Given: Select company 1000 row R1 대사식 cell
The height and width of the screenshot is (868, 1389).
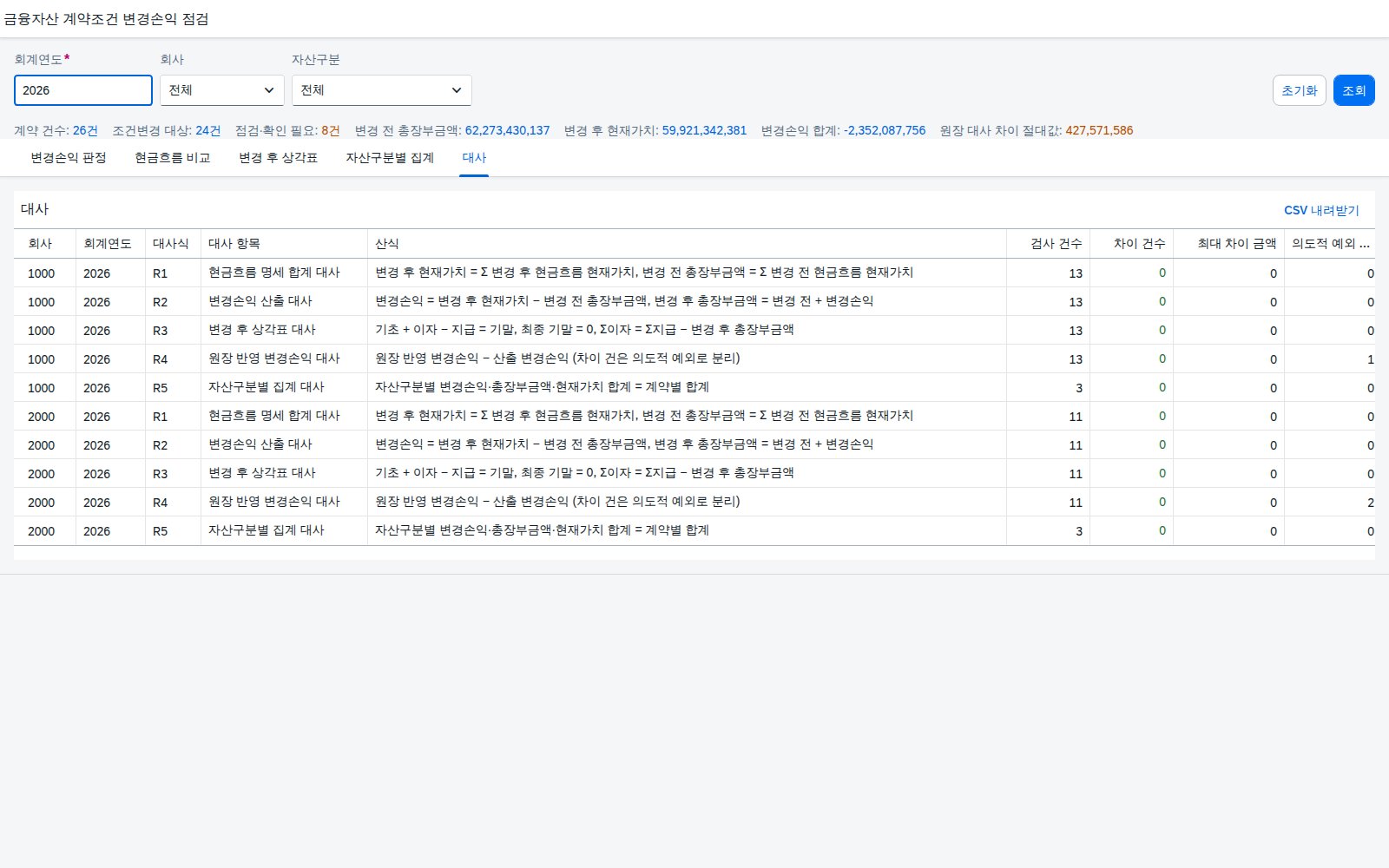Looking at the screenshot, I should [174, 273].
